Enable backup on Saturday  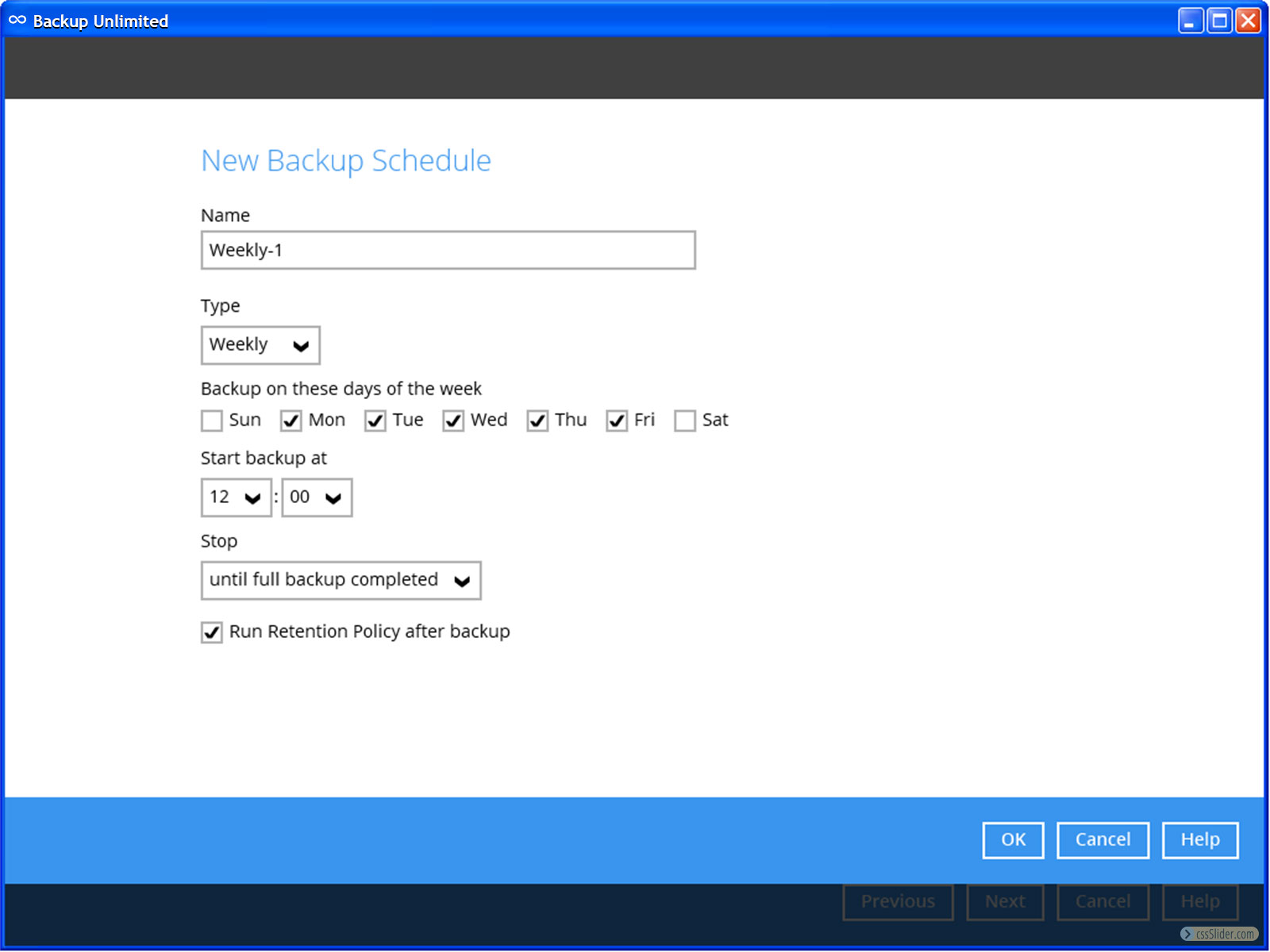685,420
